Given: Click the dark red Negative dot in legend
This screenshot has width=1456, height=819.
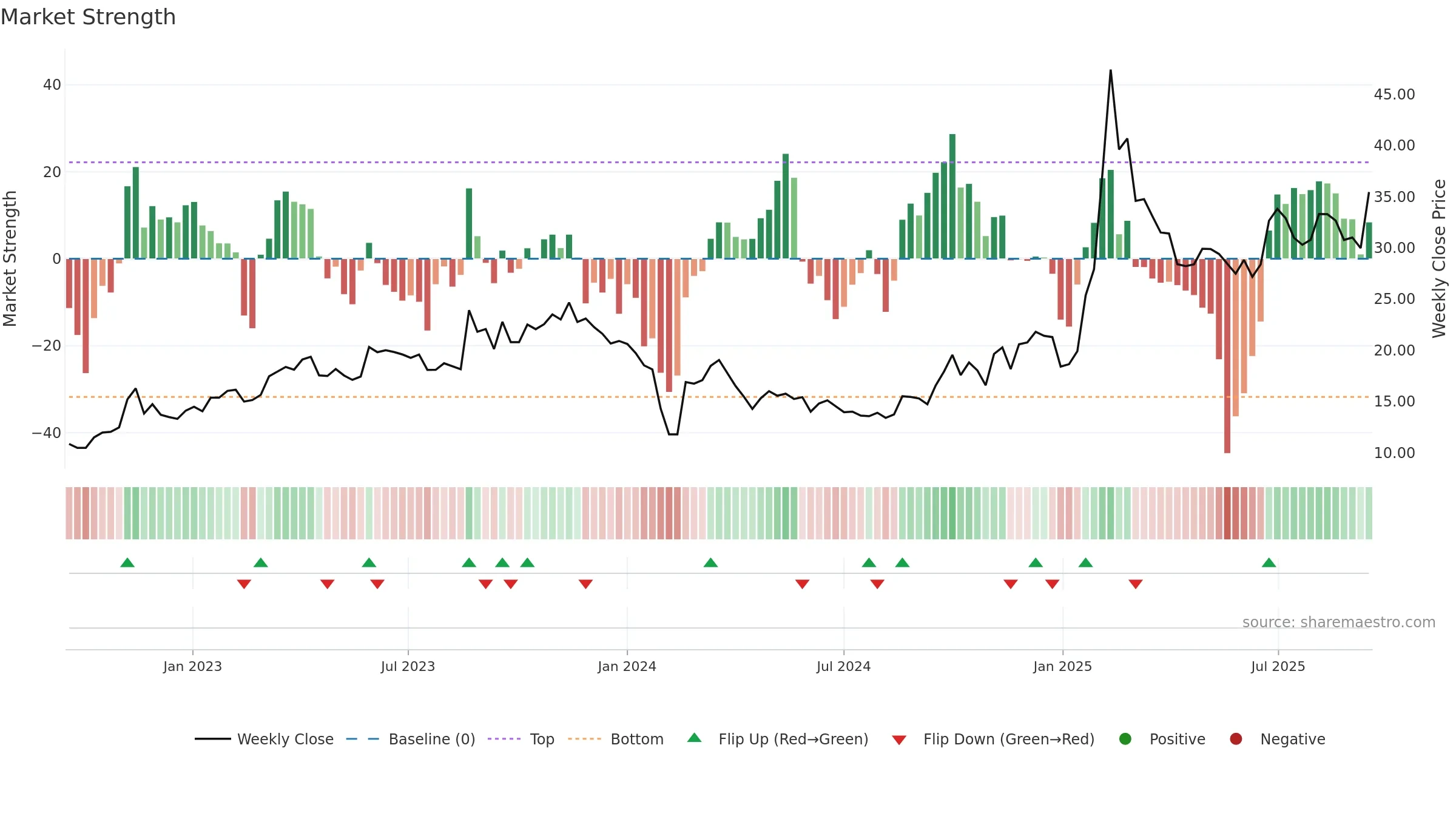Looking at the screenshot, I should (1236, 739).
